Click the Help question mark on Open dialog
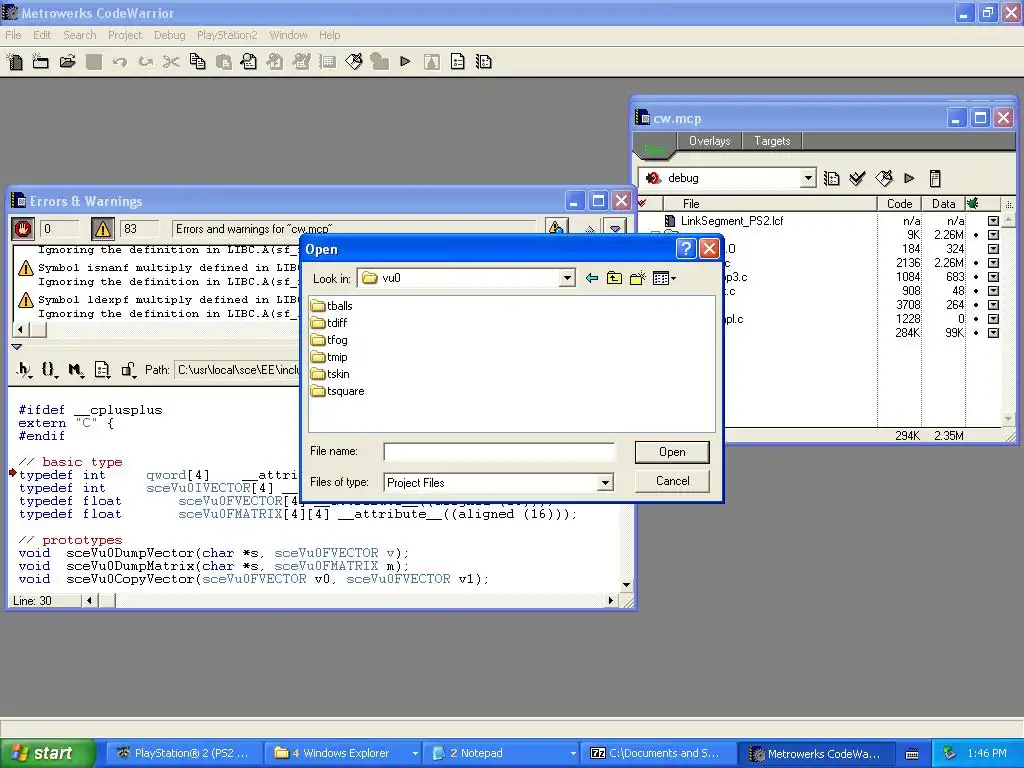1024x768 pixels. click(685, 249)
